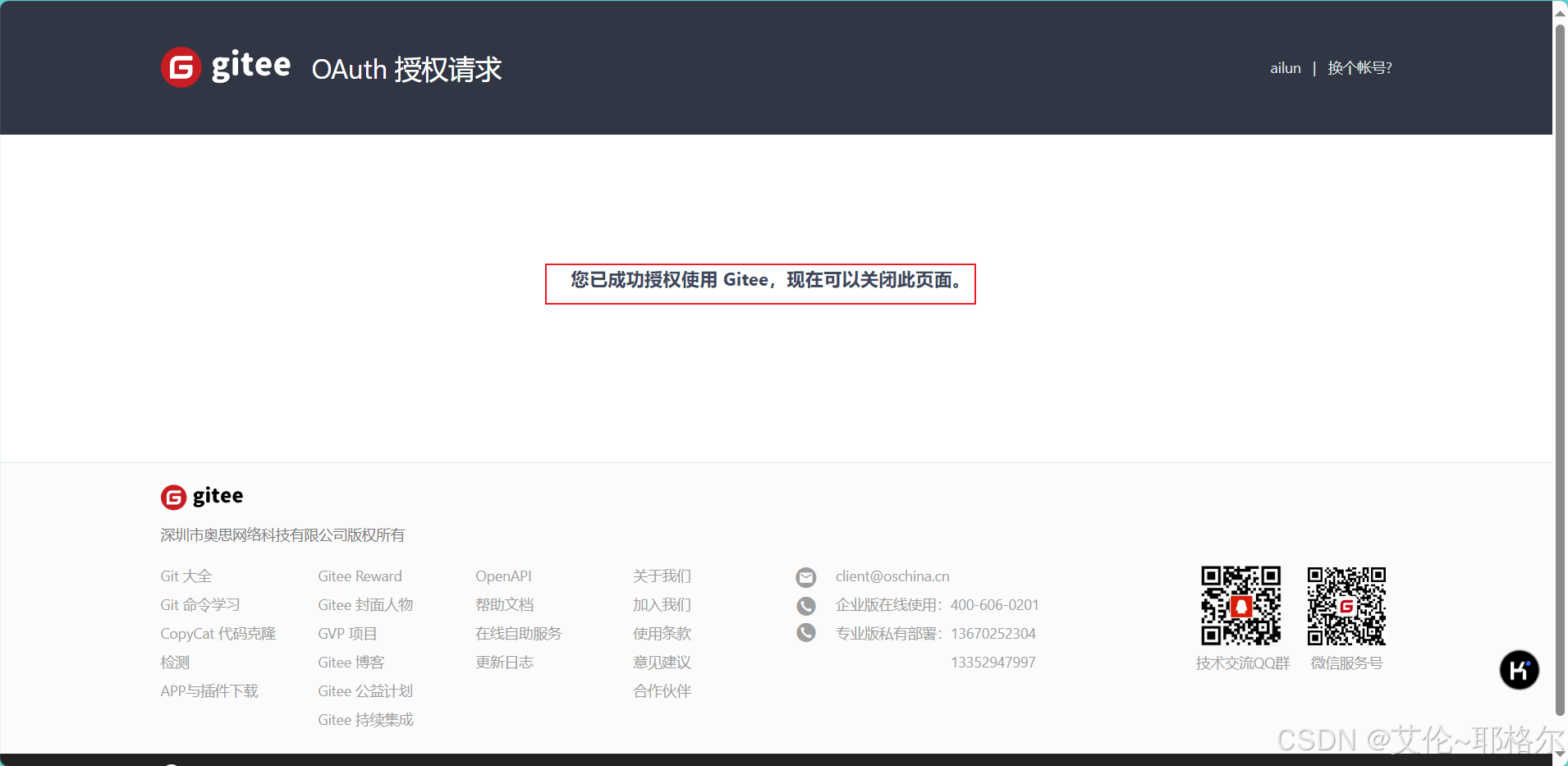Open the 关于我们 link
Viewport: 1568px width, 766px height.
point(663,576)
